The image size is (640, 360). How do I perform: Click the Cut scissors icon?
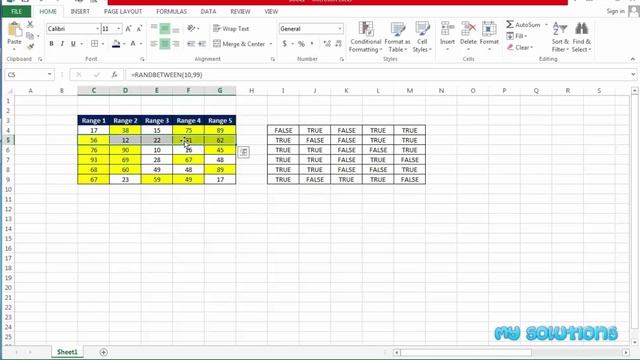[30, 24]
